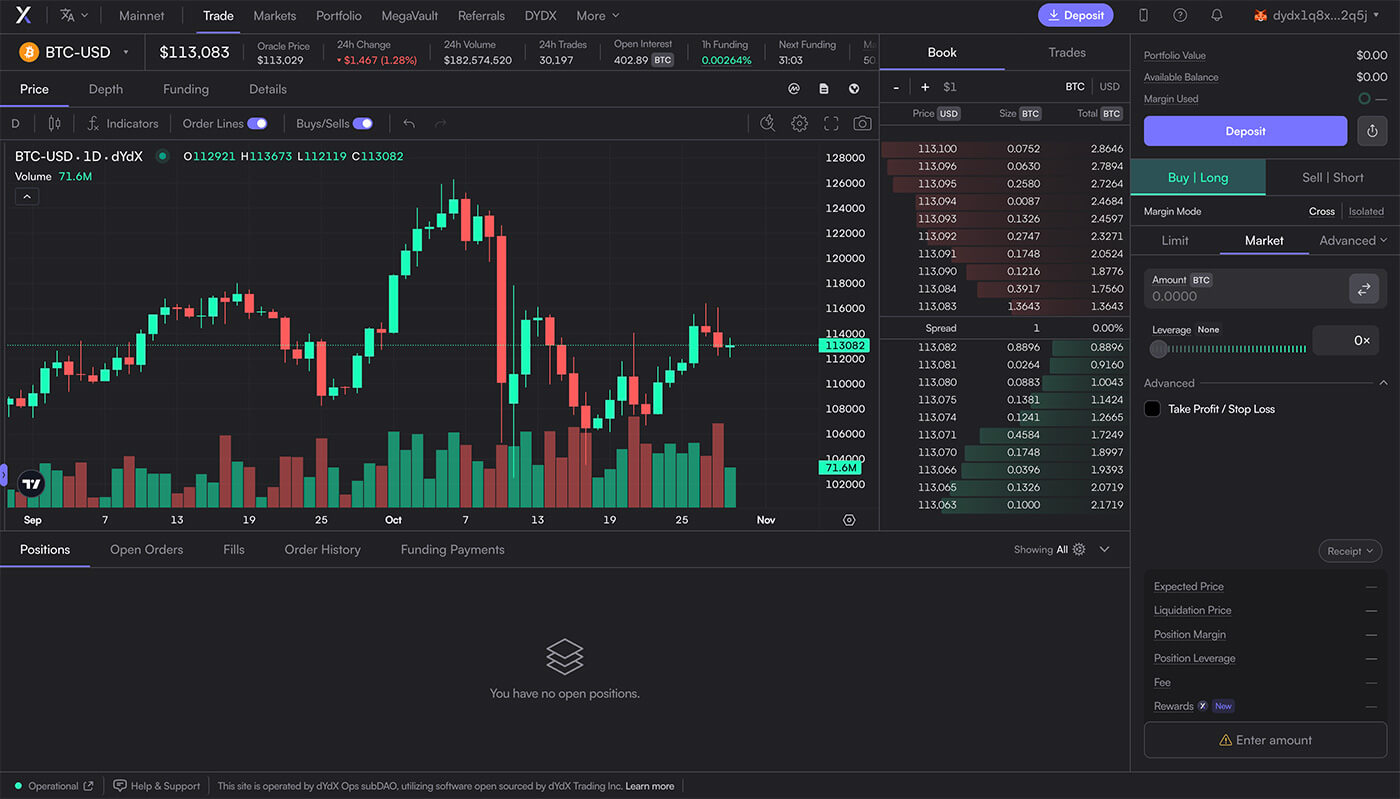Click the notifications bell icon
Viewport: 1400px width, 799px height.
1216,16
